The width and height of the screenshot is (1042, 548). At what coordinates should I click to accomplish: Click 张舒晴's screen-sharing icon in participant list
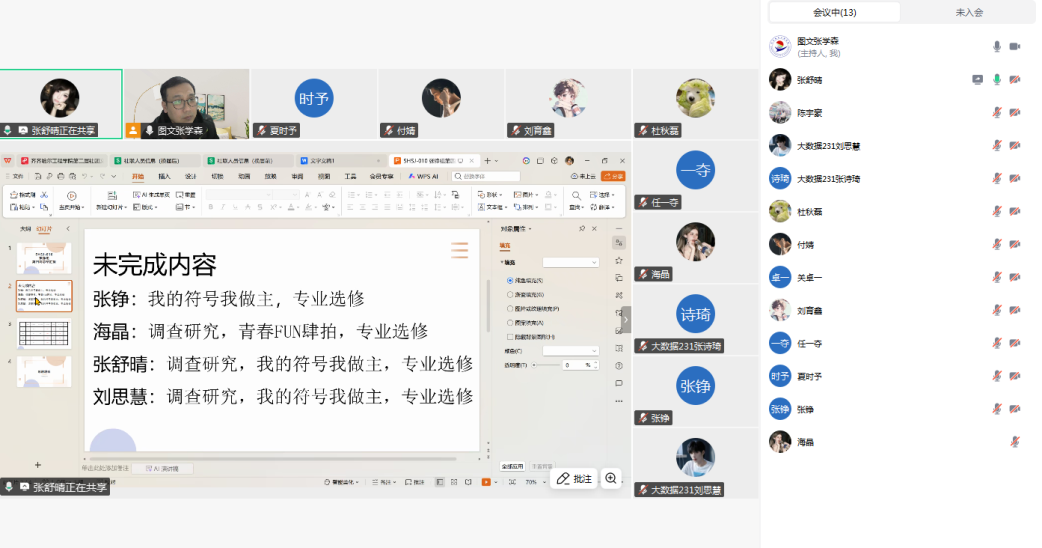click(977, 79)
